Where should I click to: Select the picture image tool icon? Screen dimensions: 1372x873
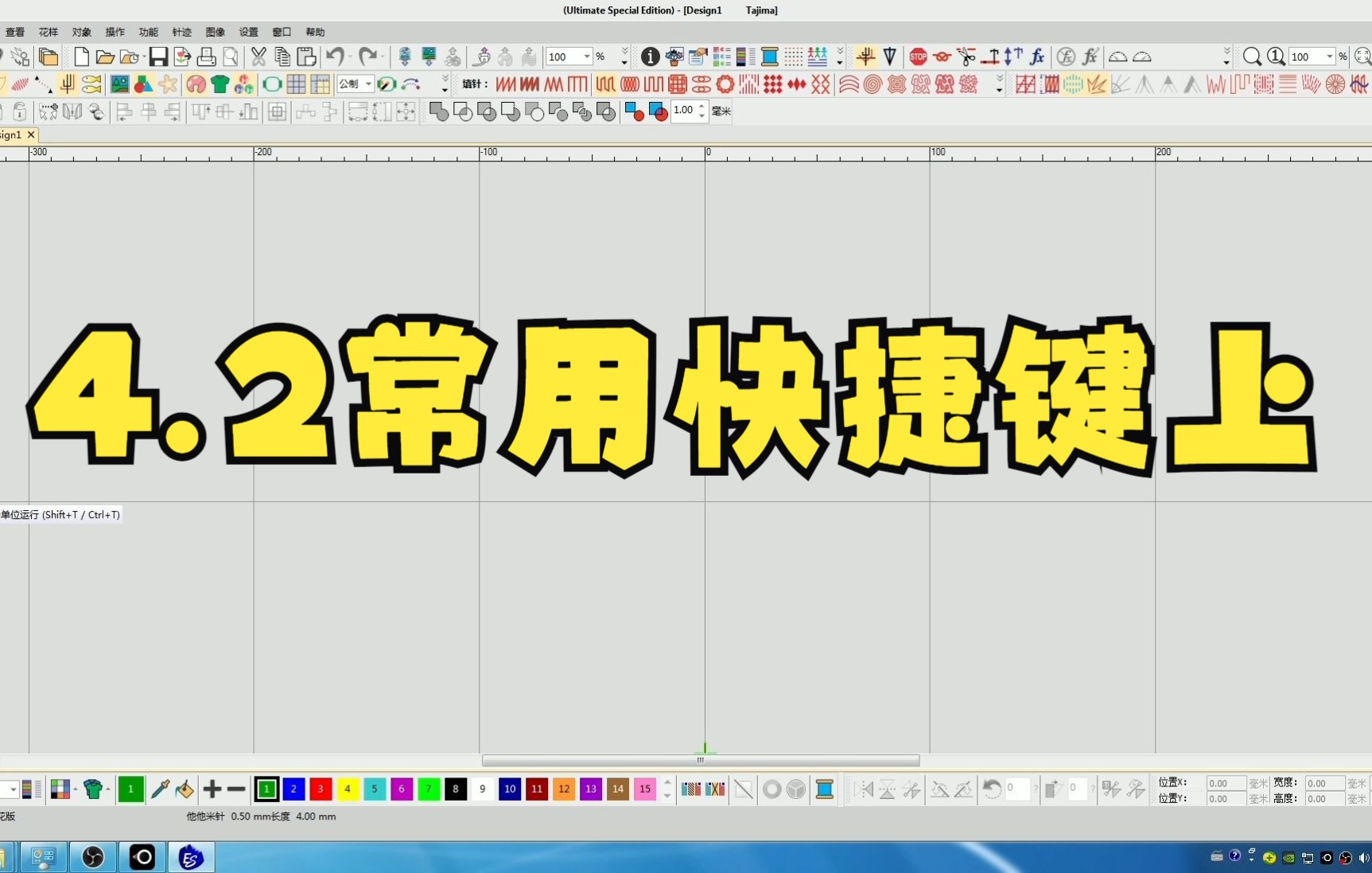(119, 84)
